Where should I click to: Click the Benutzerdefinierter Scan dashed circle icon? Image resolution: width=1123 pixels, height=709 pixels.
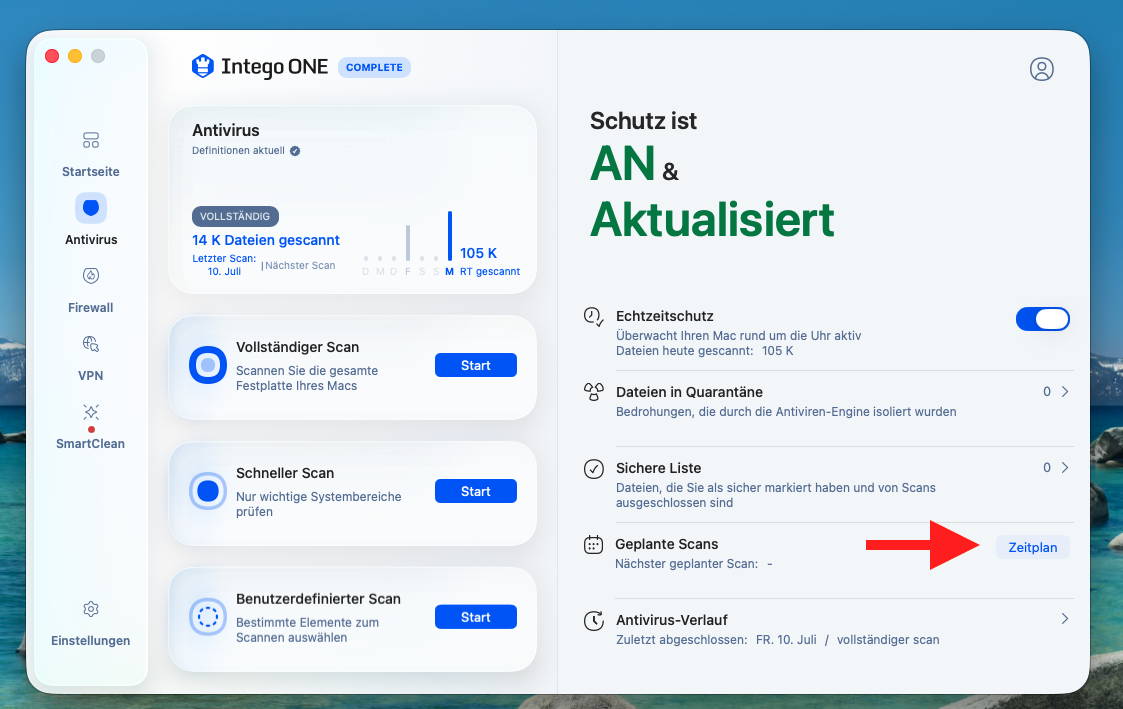point(208,617)
